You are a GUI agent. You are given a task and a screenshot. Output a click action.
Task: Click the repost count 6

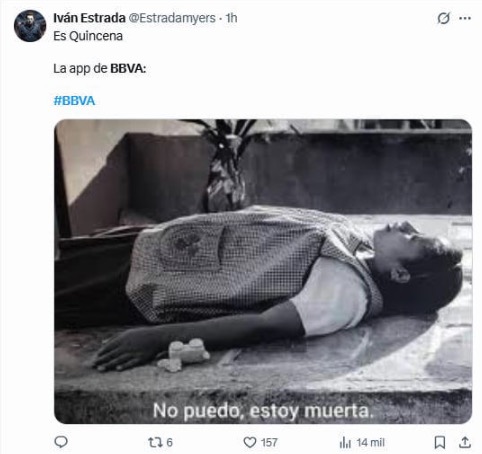tap(169, 442)
